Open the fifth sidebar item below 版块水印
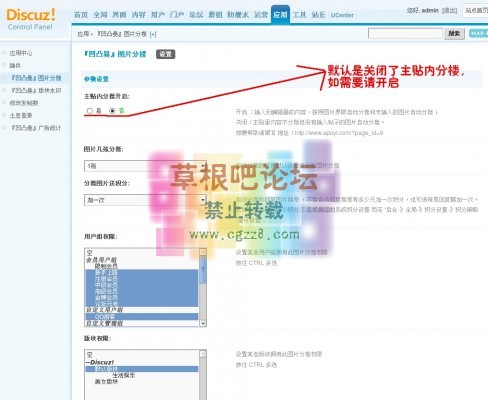488x400 pixels. [23, 103]
